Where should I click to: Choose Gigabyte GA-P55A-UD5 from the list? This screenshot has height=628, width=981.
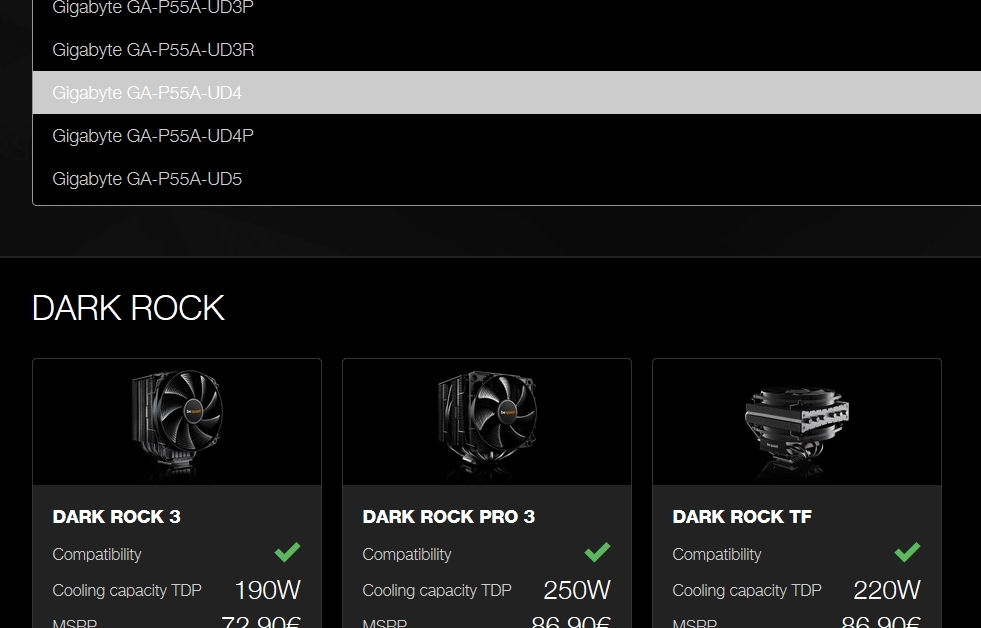[507, 179]
